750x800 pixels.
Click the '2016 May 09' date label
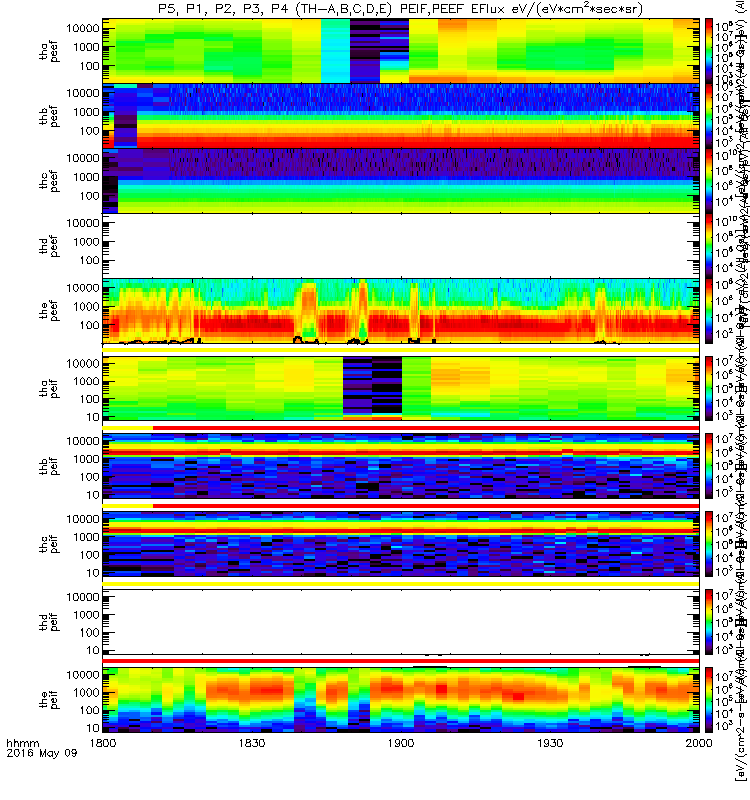[x=42, y=753]
